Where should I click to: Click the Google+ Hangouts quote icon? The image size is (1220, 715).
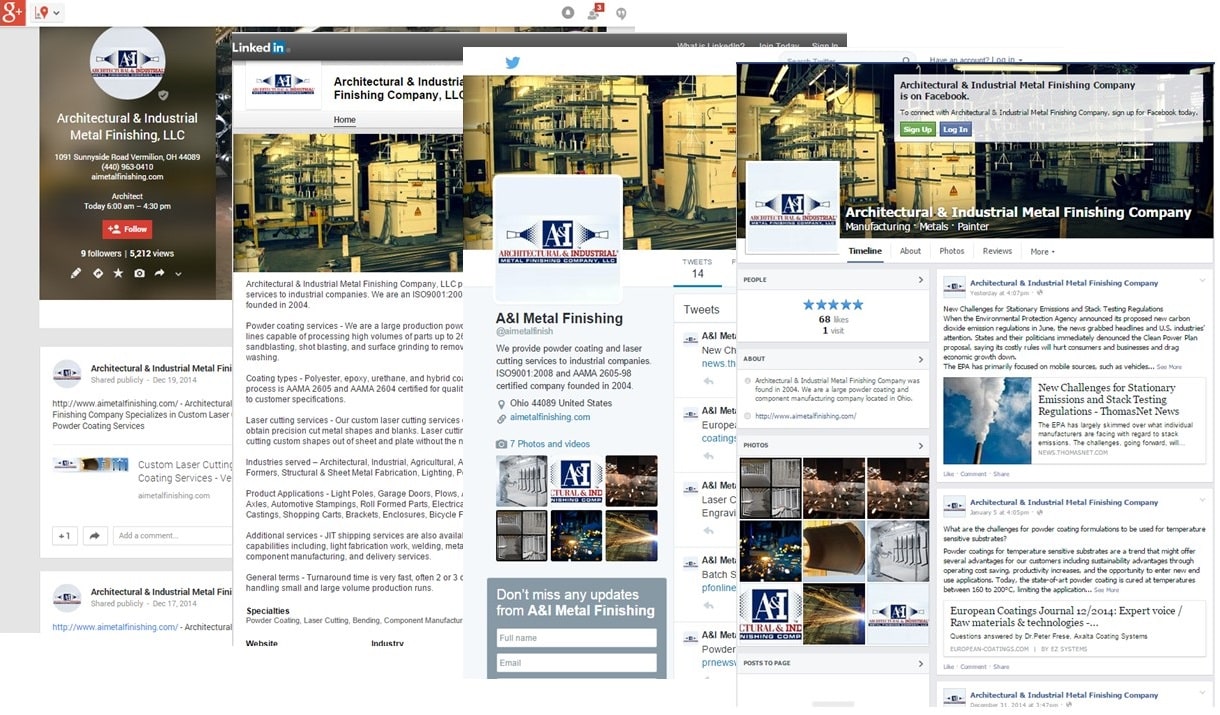click(x=621, y=14)
